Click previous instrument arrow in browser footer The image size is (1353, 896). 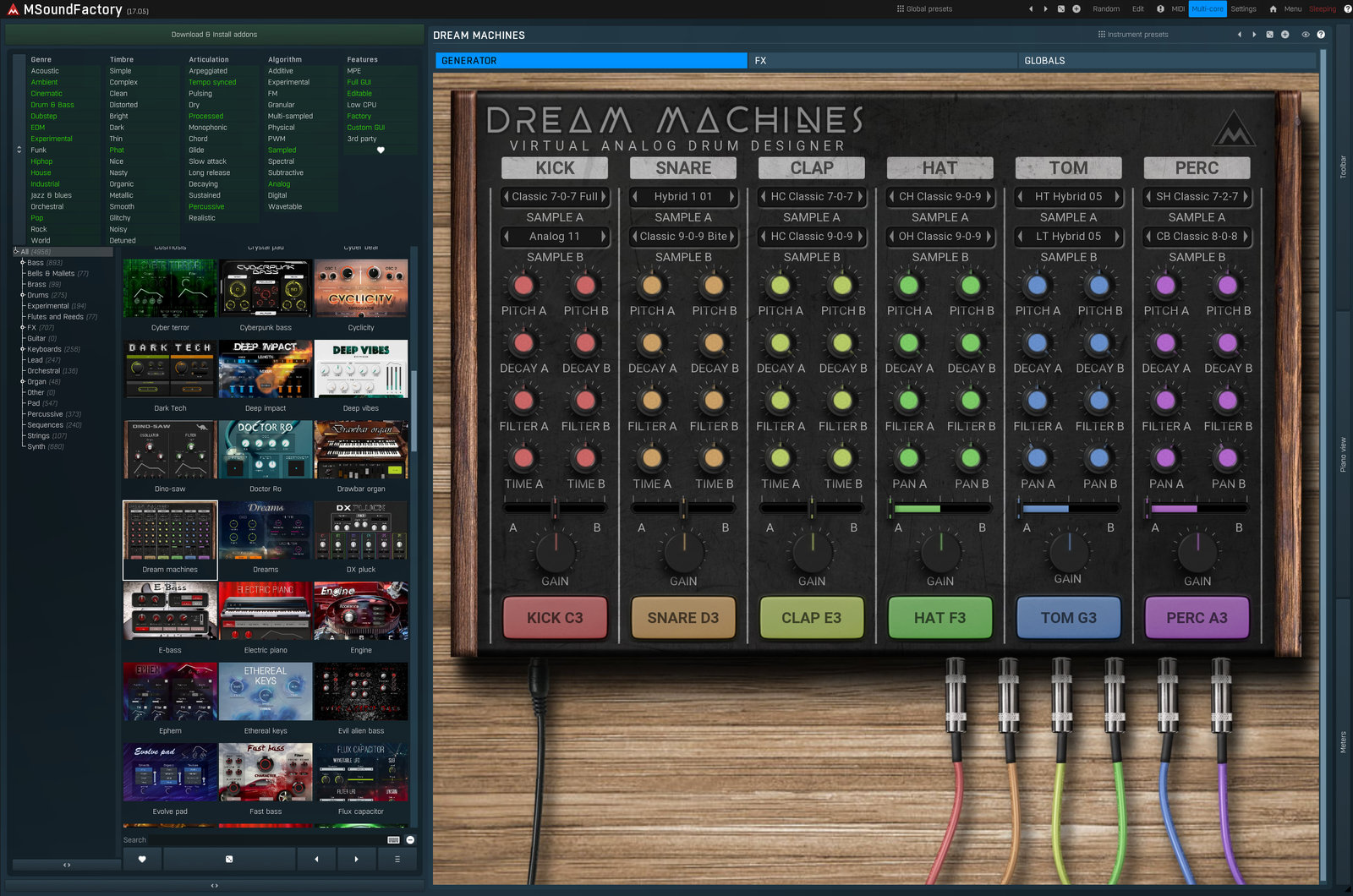(x=316, y=859)
